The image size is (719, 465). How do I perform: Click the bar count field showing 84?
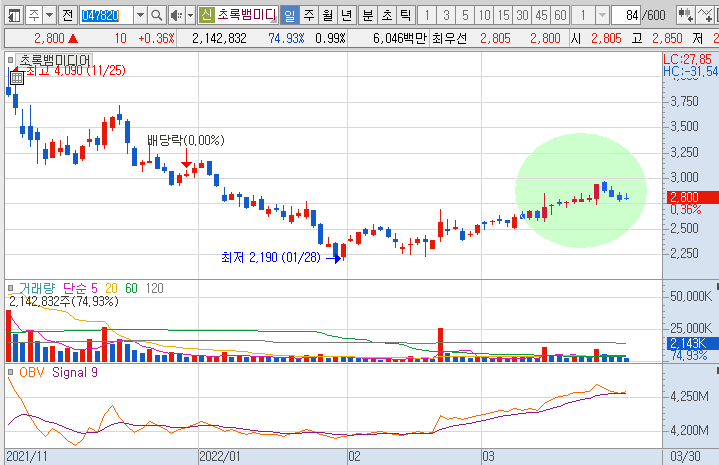click(x=626, y=16)
